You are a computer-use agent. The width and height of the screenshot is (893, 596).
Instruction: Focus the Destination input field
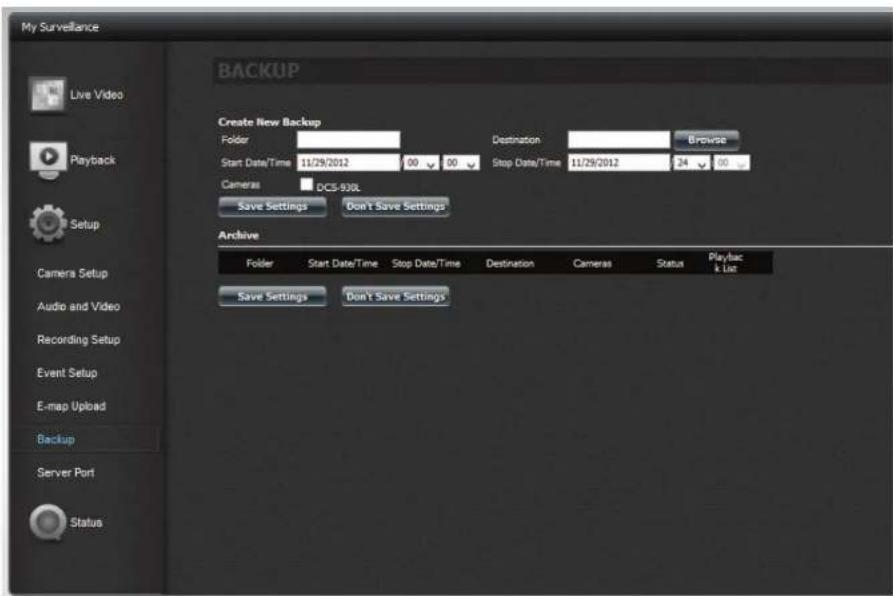[x=619, y=139]
